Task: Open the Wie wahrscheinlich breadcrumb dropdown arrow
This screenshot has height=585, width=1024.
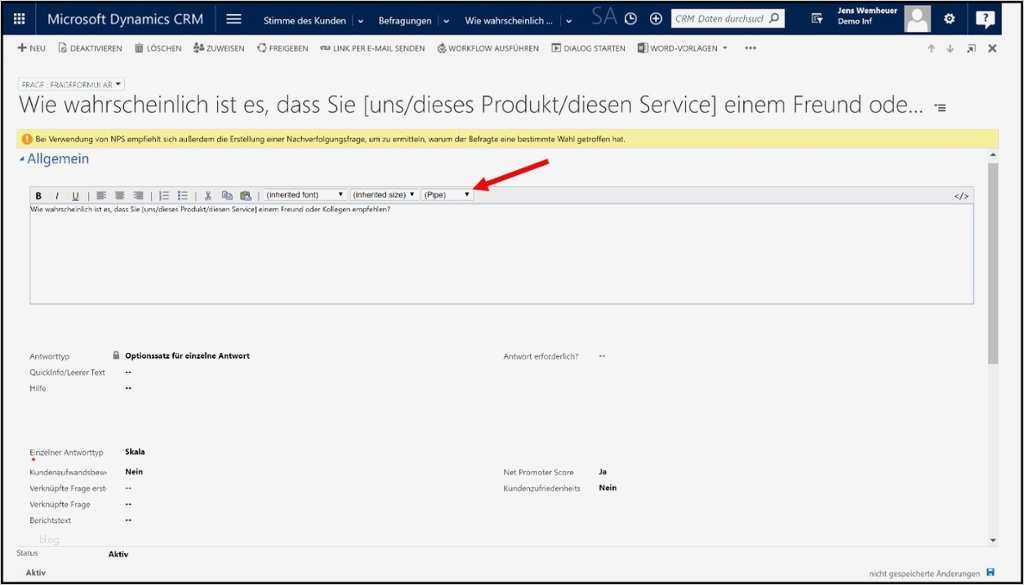Action: (x=569, y=21)
